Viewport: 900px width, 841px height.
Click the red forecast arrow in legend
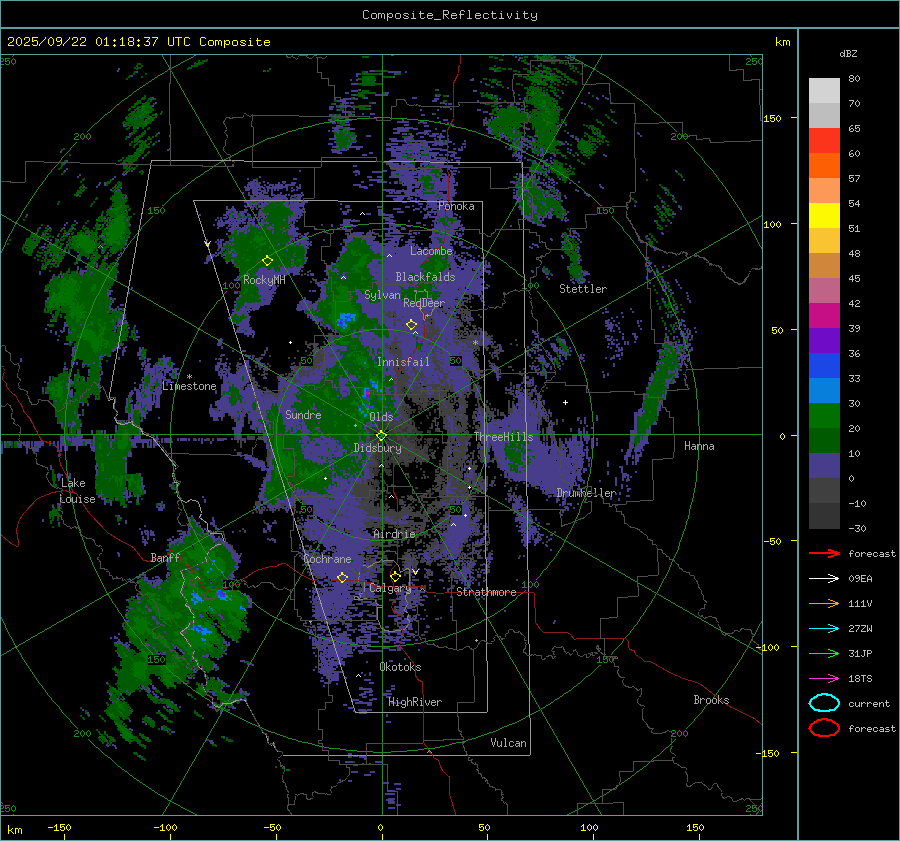824,553
